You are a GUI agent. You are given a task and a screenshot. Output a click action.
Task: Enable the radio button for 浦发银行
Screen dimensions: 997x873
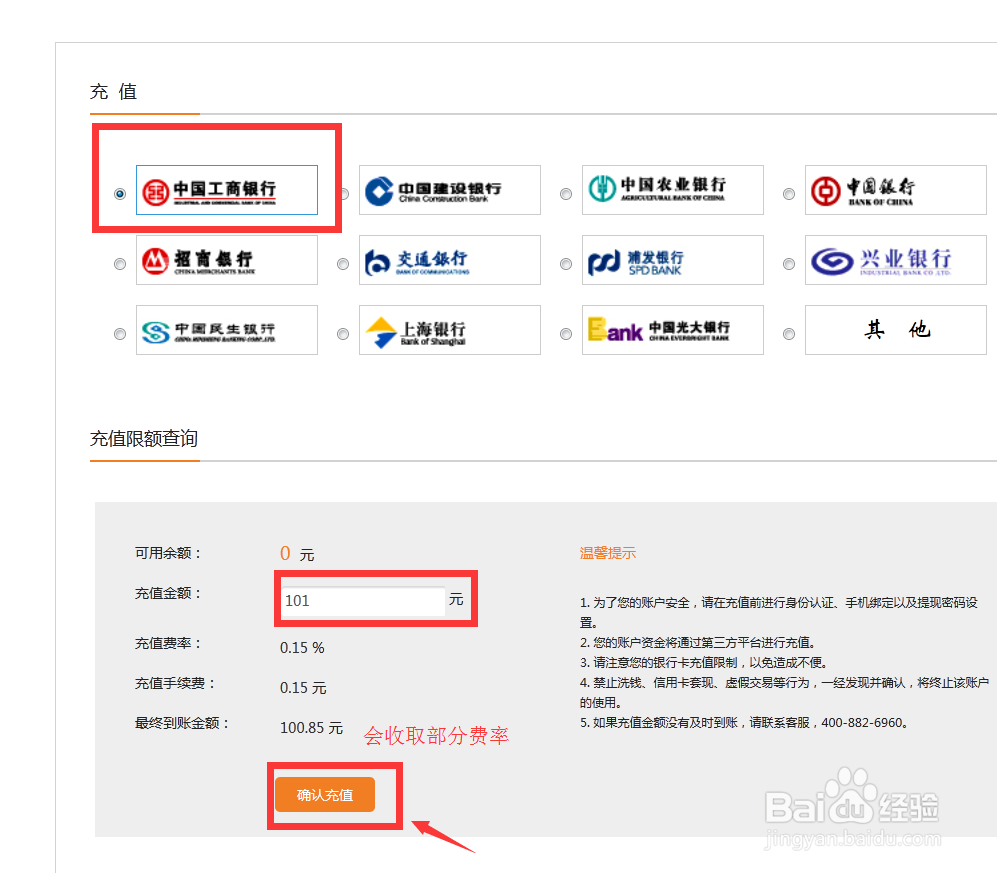click(566, 264)
